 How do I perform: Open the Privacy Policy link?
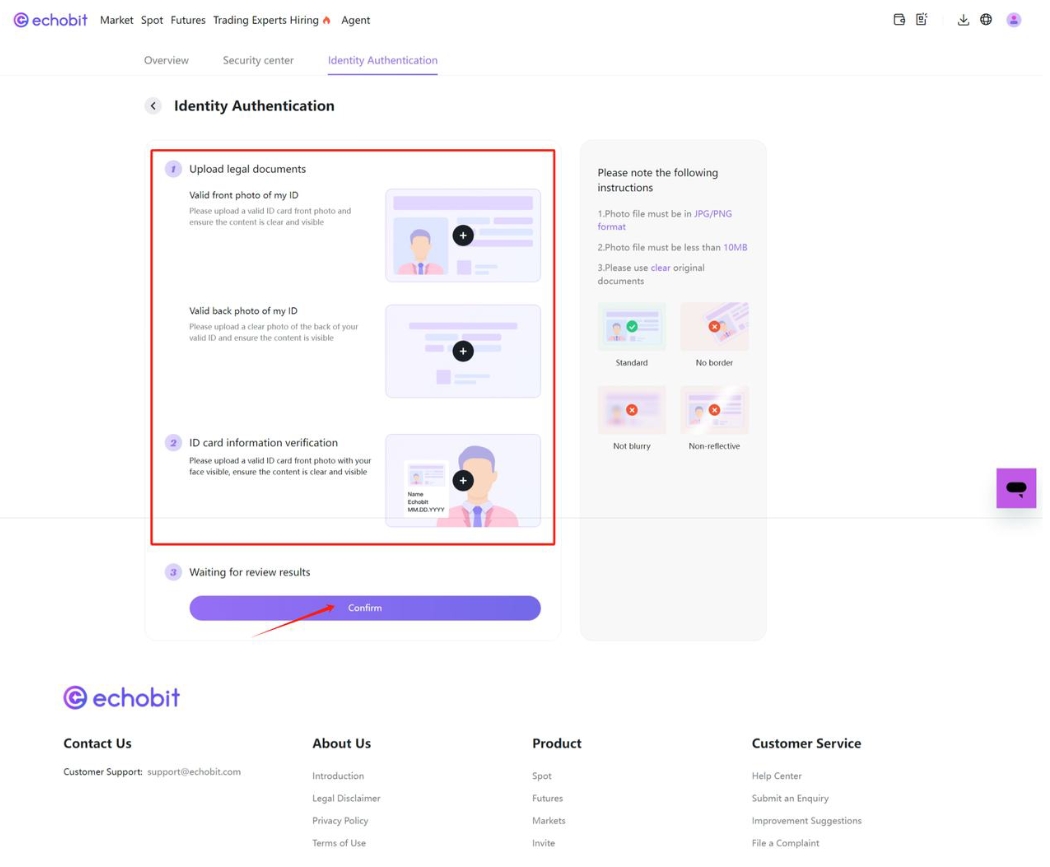click(x=340, y=821)
